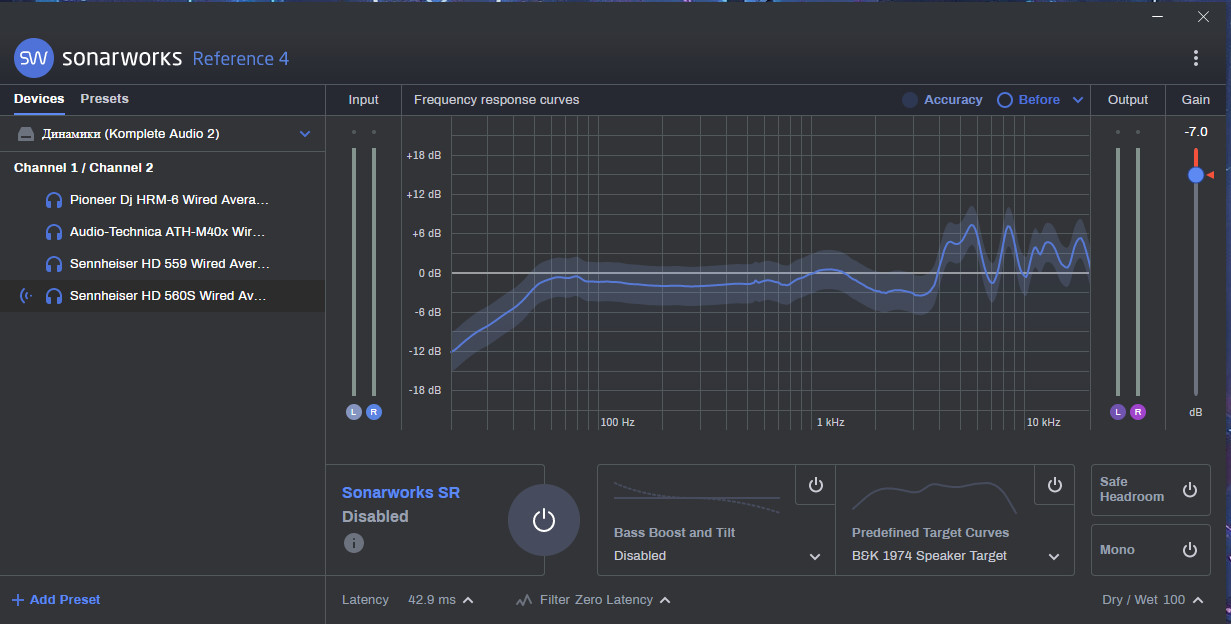Click the output meter L channel badge

click(x=1118, y=412)
